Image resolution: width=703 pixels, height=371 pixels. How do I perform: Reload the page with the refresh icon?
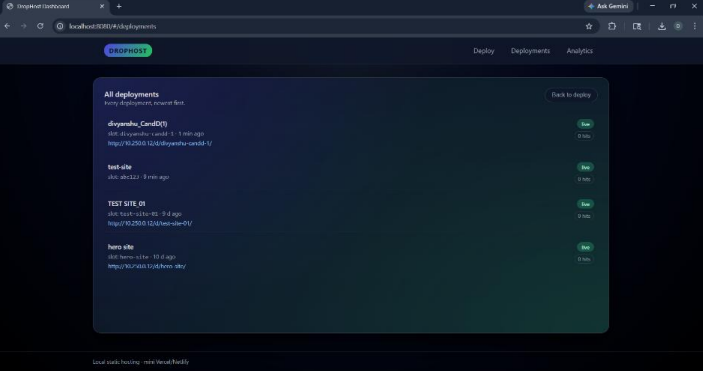pyautogui.click(x=40, y=26)
